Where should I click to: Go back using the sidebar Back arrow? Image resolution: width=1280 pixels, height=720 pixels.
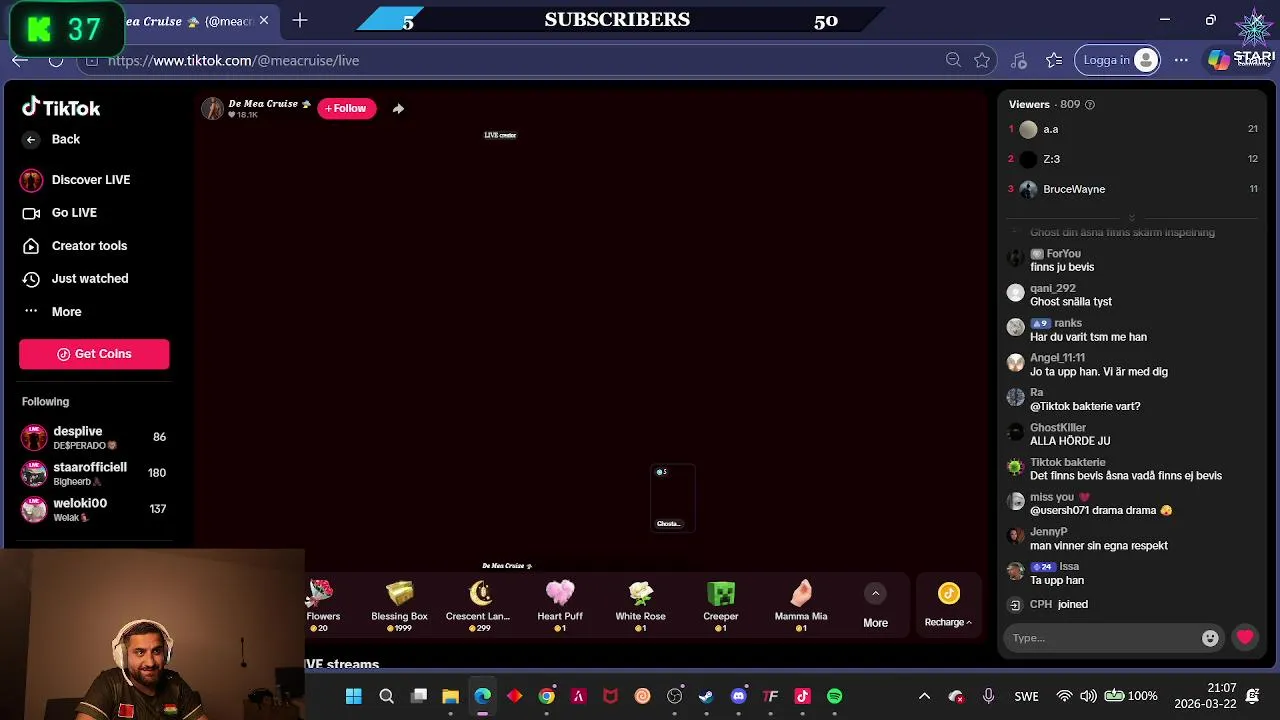(x=31, y=140)
